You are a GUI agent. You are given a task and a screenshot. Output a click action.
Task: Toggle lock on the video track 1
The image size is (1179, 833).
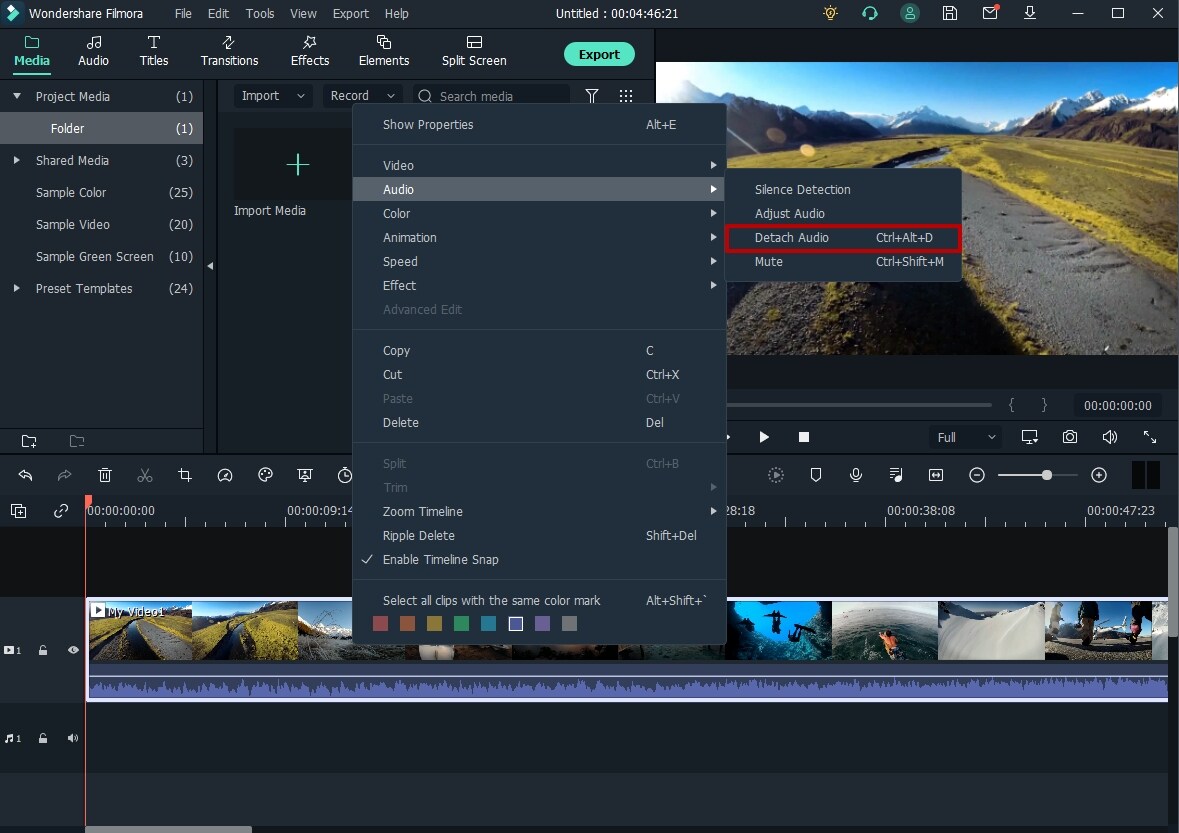[x=43, y=650]
